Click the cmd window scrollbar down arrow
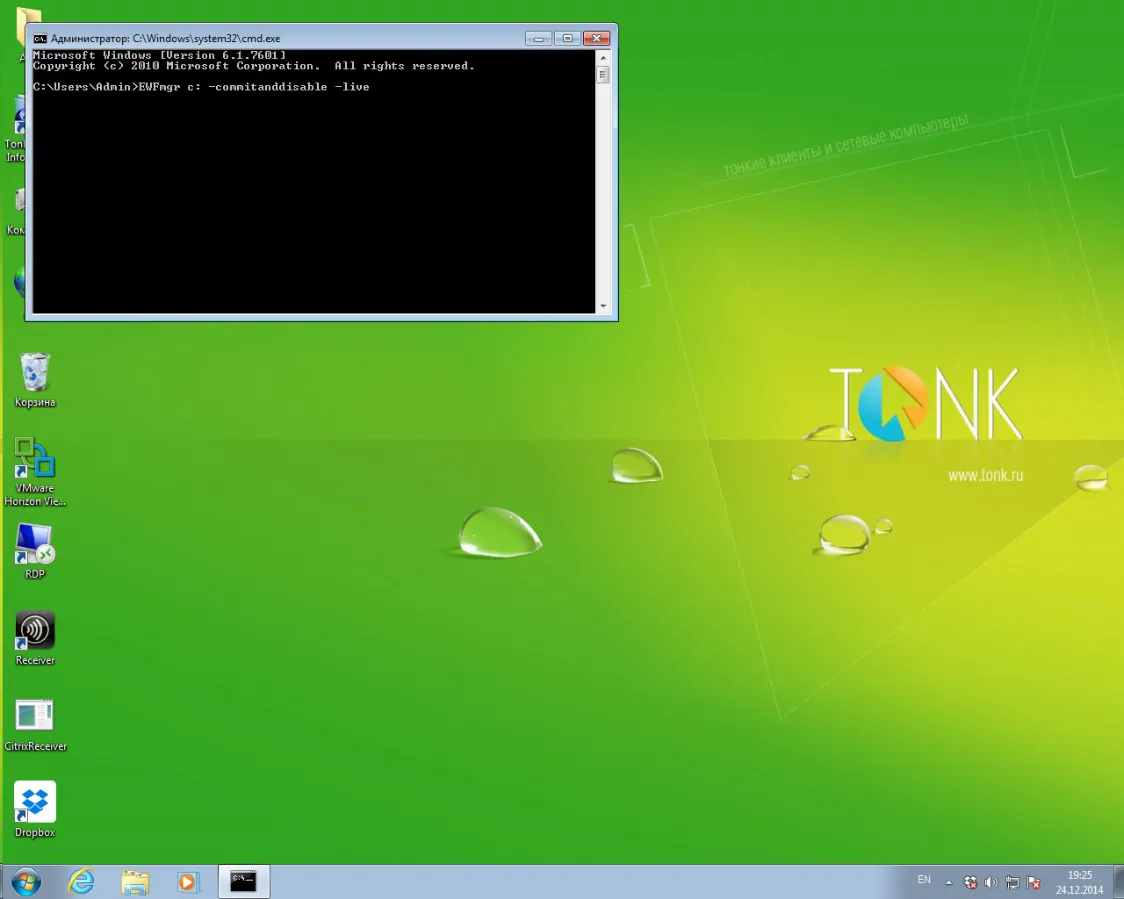The height and width of the screenshot is (899, 1124). [603, 306]
